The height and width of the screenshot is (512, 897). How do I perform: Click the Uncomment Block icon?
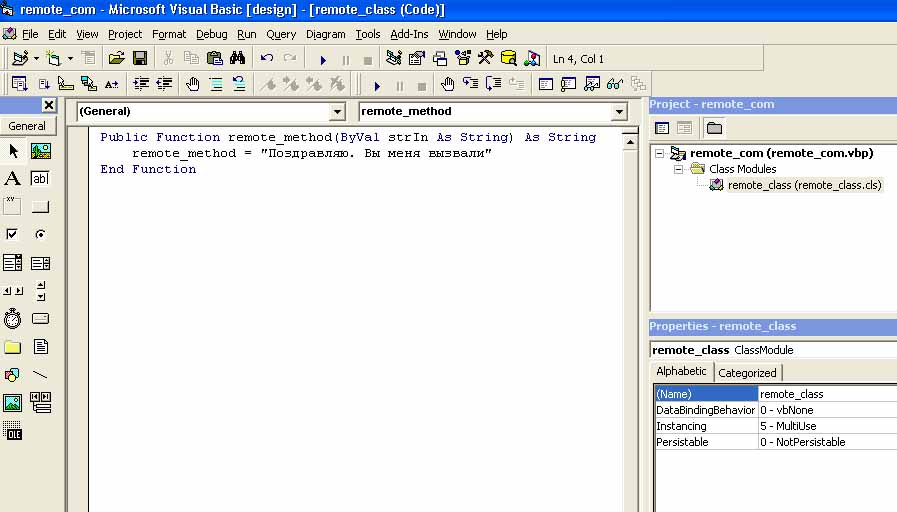[x=239, y=84]
